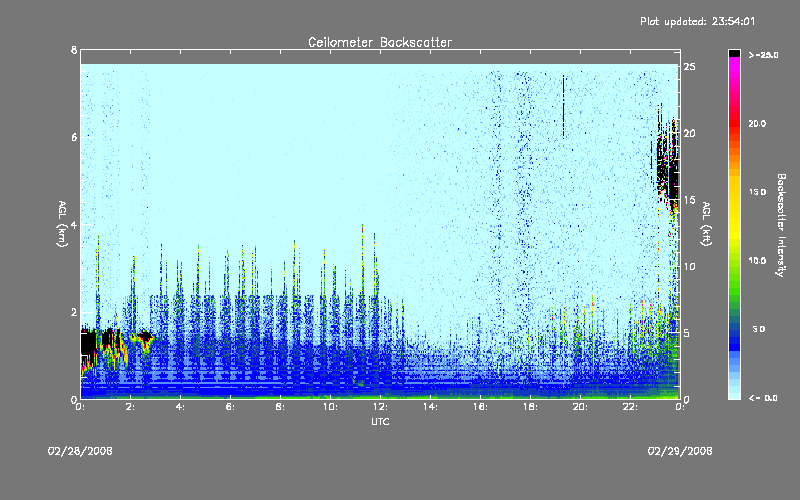Image resolution: width=800 pixels, height=500 pixels.
Task: Click the "2:" UTC hour tick label
Action: [131, 407]
